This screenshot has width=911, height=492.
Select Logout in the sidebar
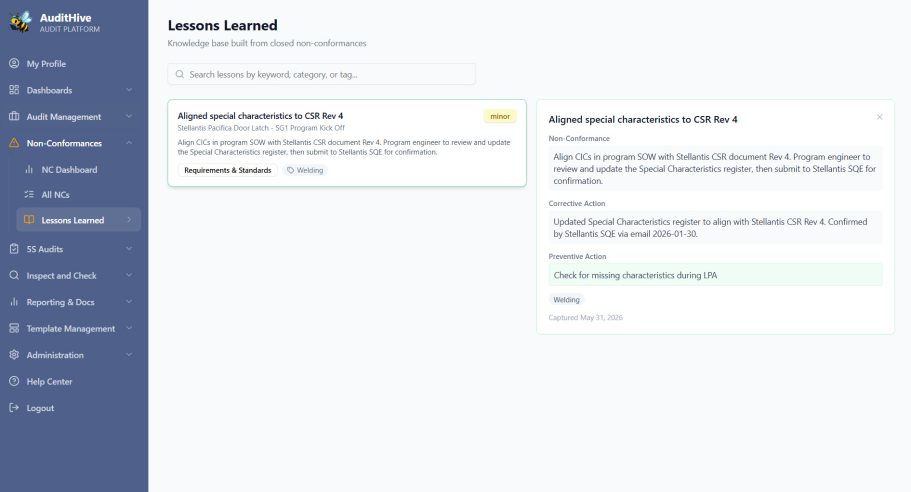pyautogui.click(x=74, y=408)
